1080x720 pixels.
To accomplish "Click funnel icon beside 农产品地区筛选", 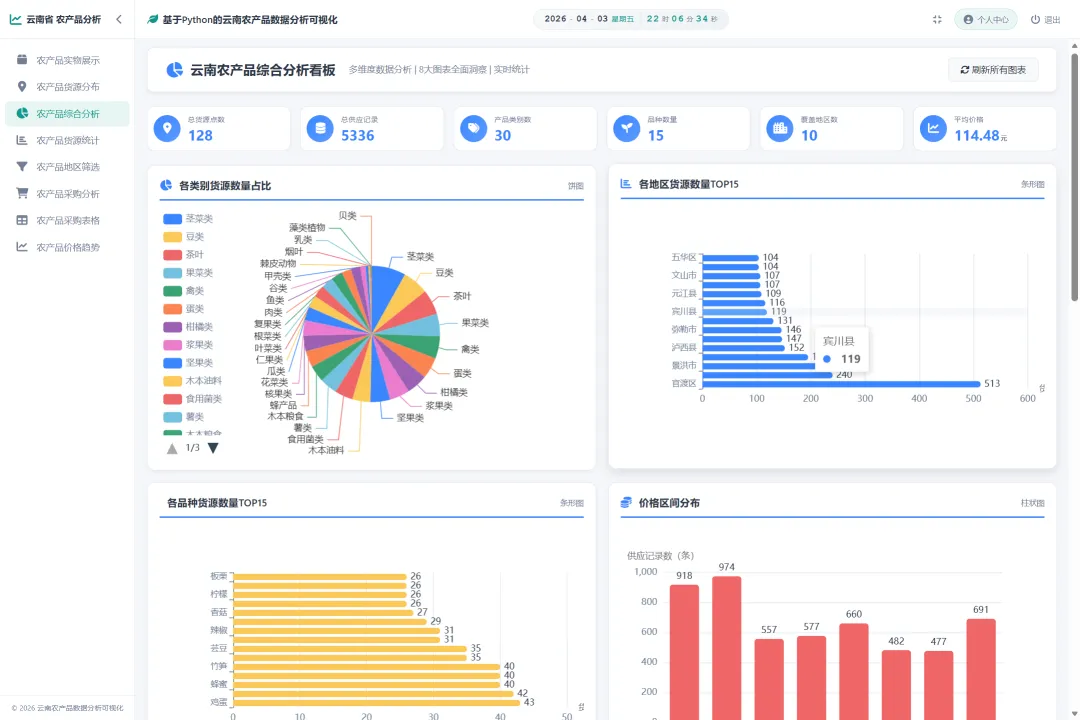I will [22, 167].
